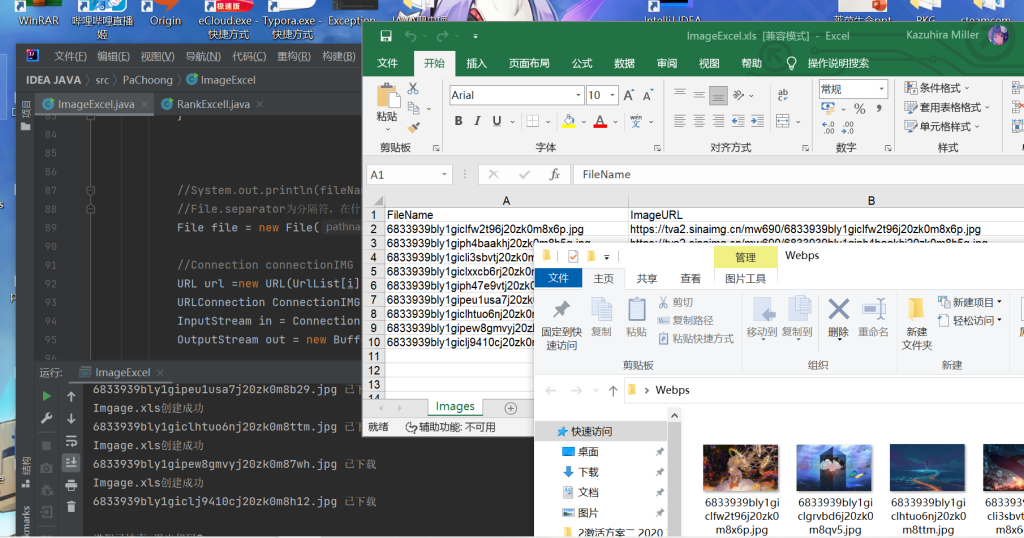Create new folder in Explorer ribbon
Viewport: 1024px width, 538px height.
[916, 320]
